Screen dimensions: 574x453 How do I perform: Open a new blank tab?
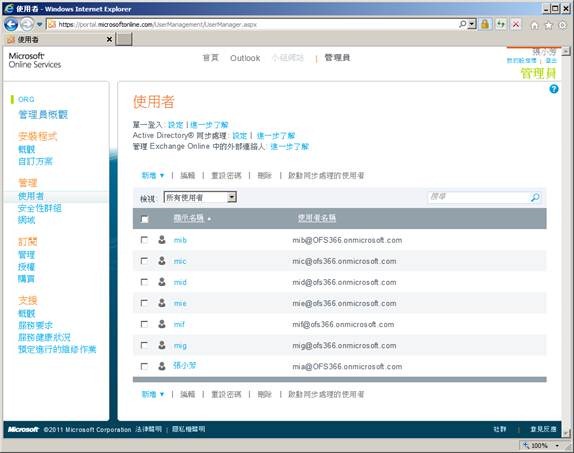coord(124,39)
